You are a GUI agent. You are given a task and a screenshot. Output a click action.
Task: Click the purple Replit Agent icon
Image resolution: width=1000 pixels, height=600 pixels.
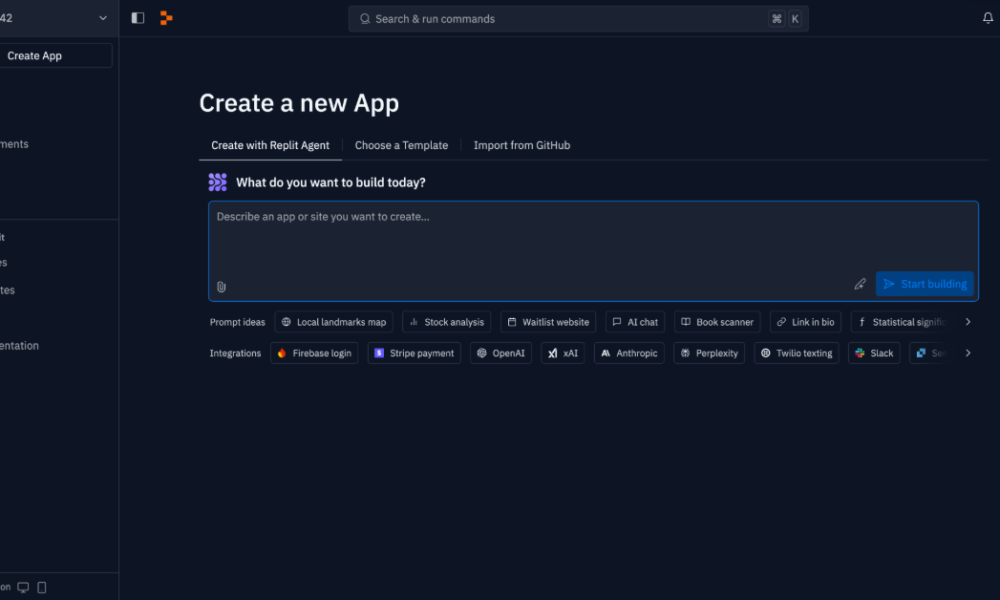point(217,182)
